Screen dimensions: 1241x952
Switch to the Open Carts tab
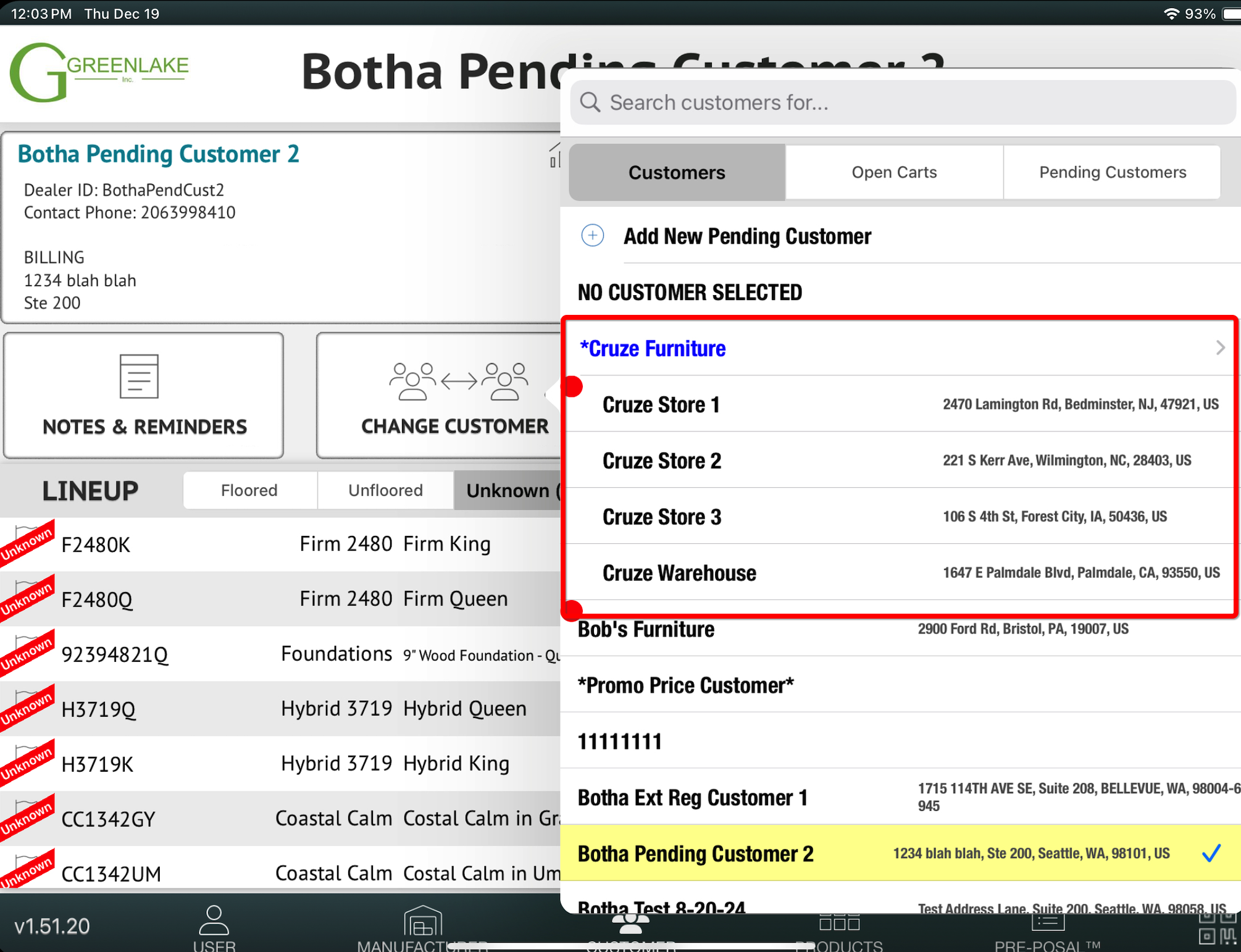click(894, 172)
